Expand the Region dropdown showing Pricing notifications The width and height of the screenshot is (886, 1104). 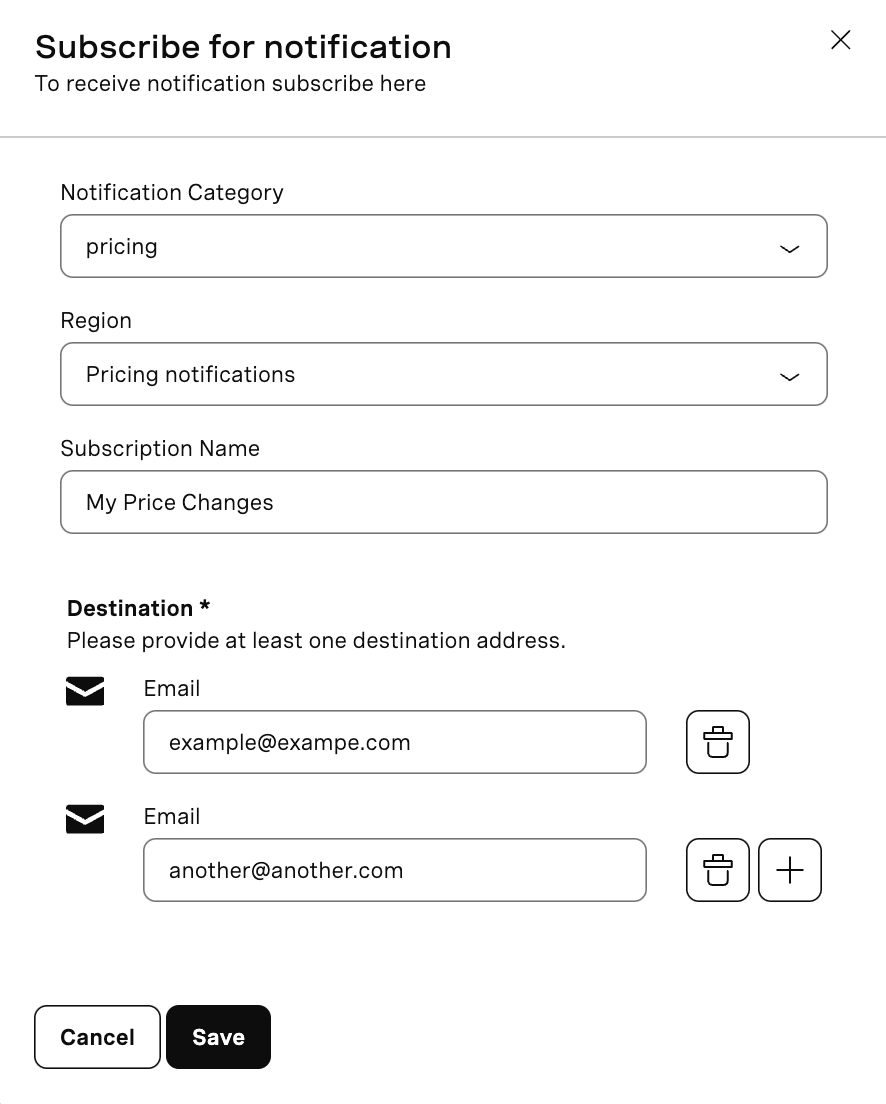[444, 375]
